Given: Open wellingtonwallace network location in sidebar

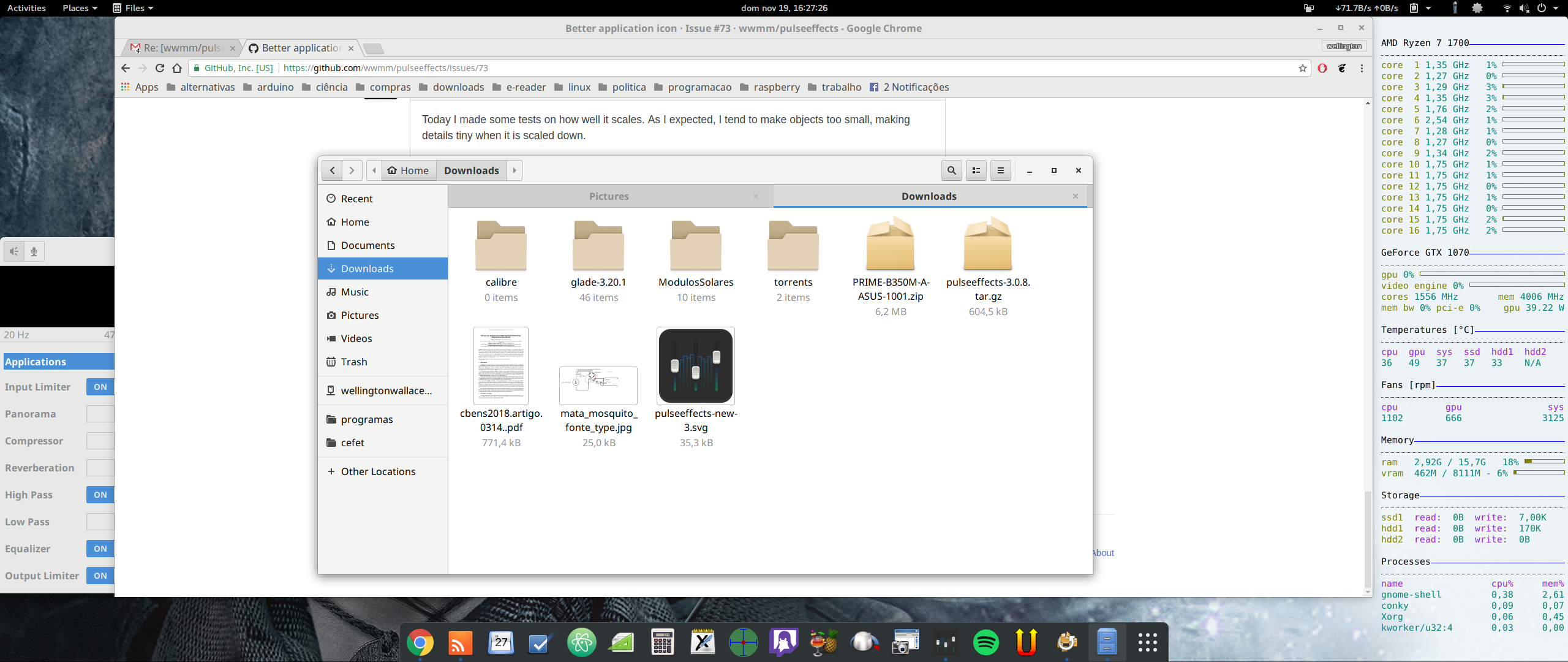Looking at the screenshot, I should point(383,390).
